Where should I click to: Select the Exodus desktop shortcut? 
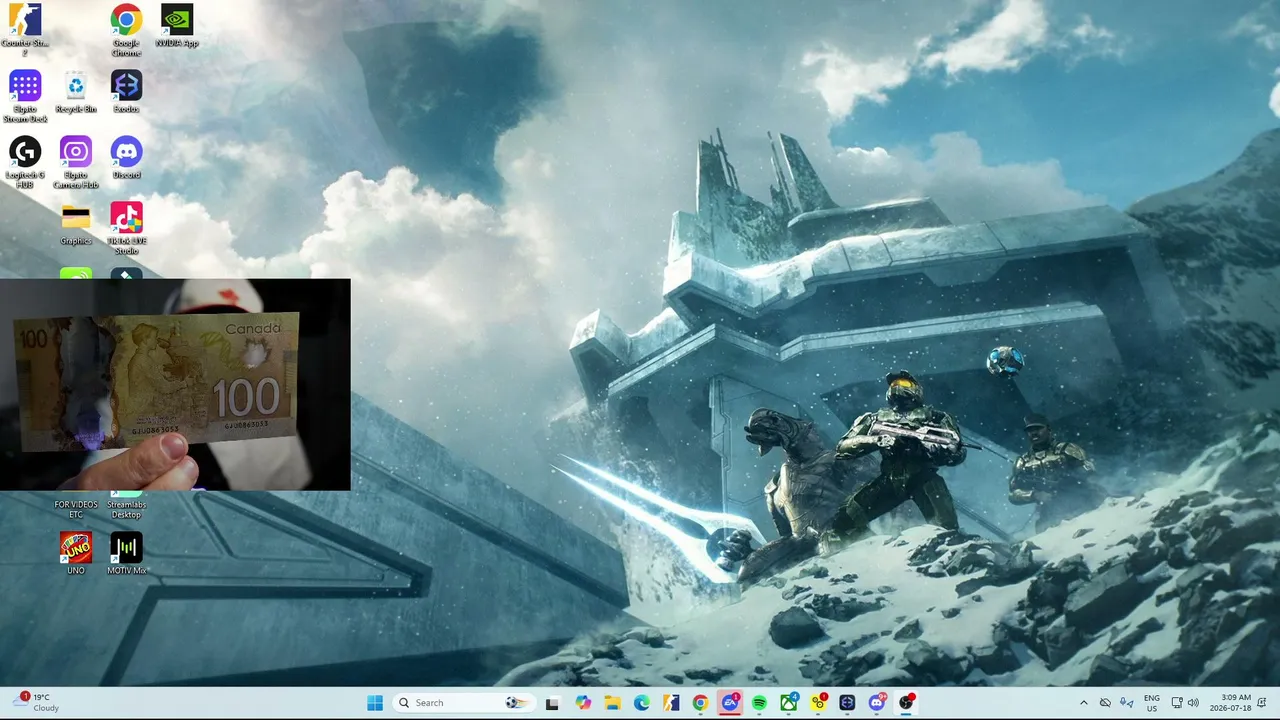(126, 92)
